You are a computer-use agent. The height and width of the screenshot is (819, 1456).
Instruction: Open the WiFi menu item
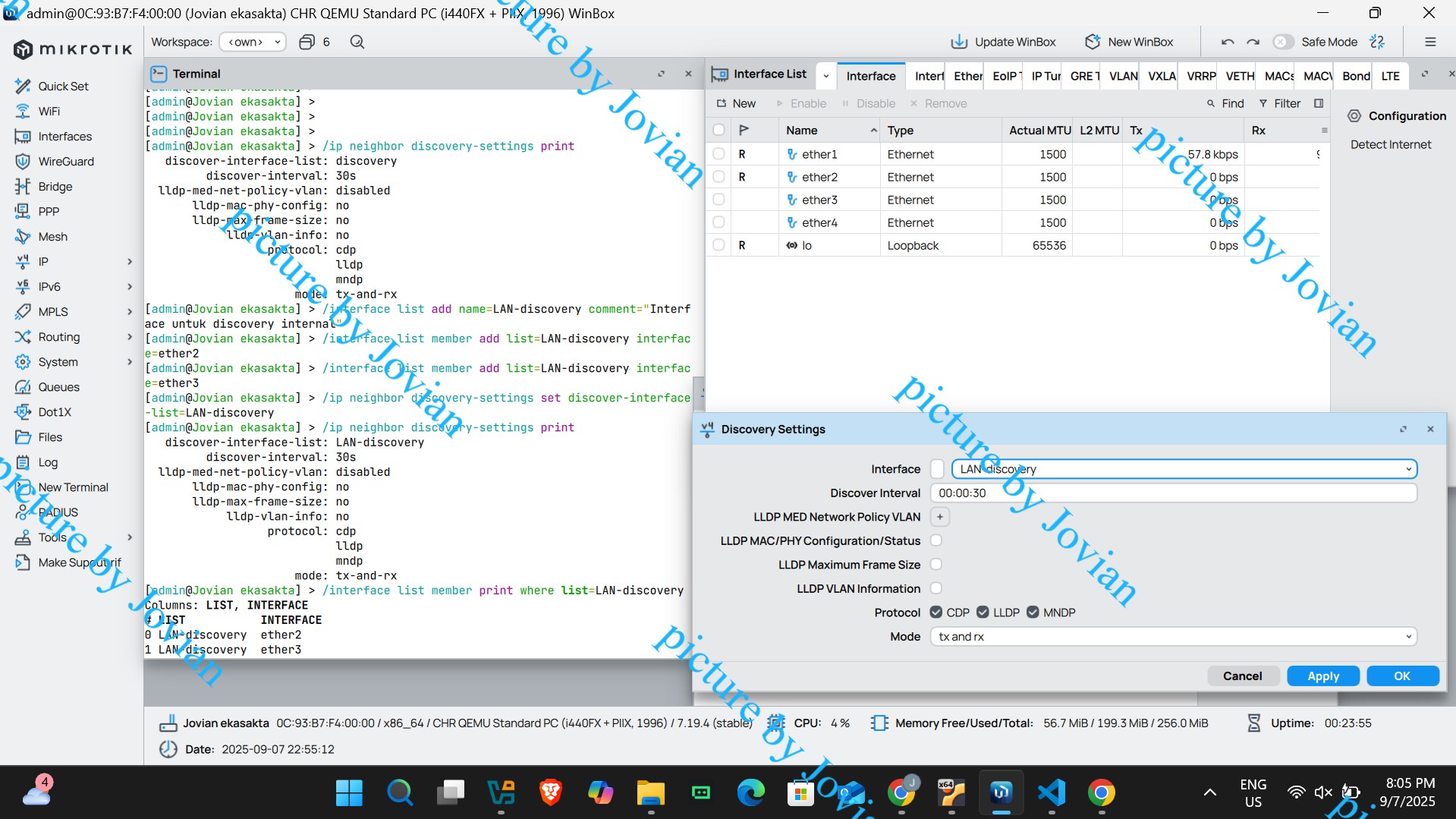click(49, 111)
